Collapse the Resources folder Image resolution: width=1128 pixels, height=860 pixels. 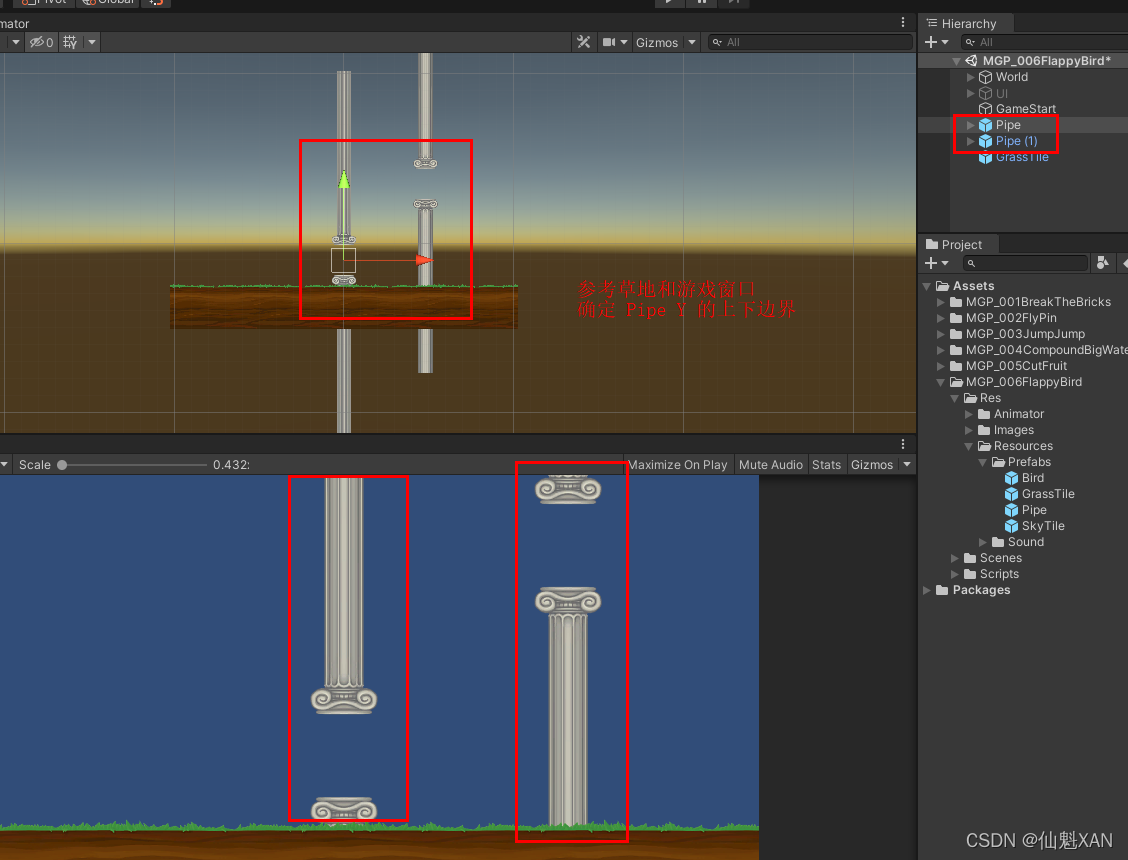coord(969,446)
